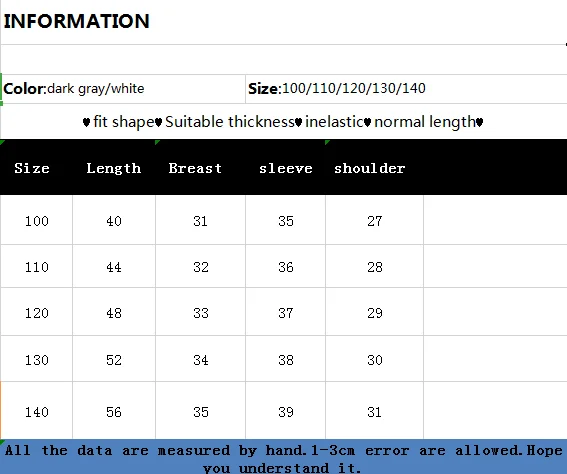Click the shoulder column header
The width and height of the screenshot is (567, 474).
click(x=370, y=168)
